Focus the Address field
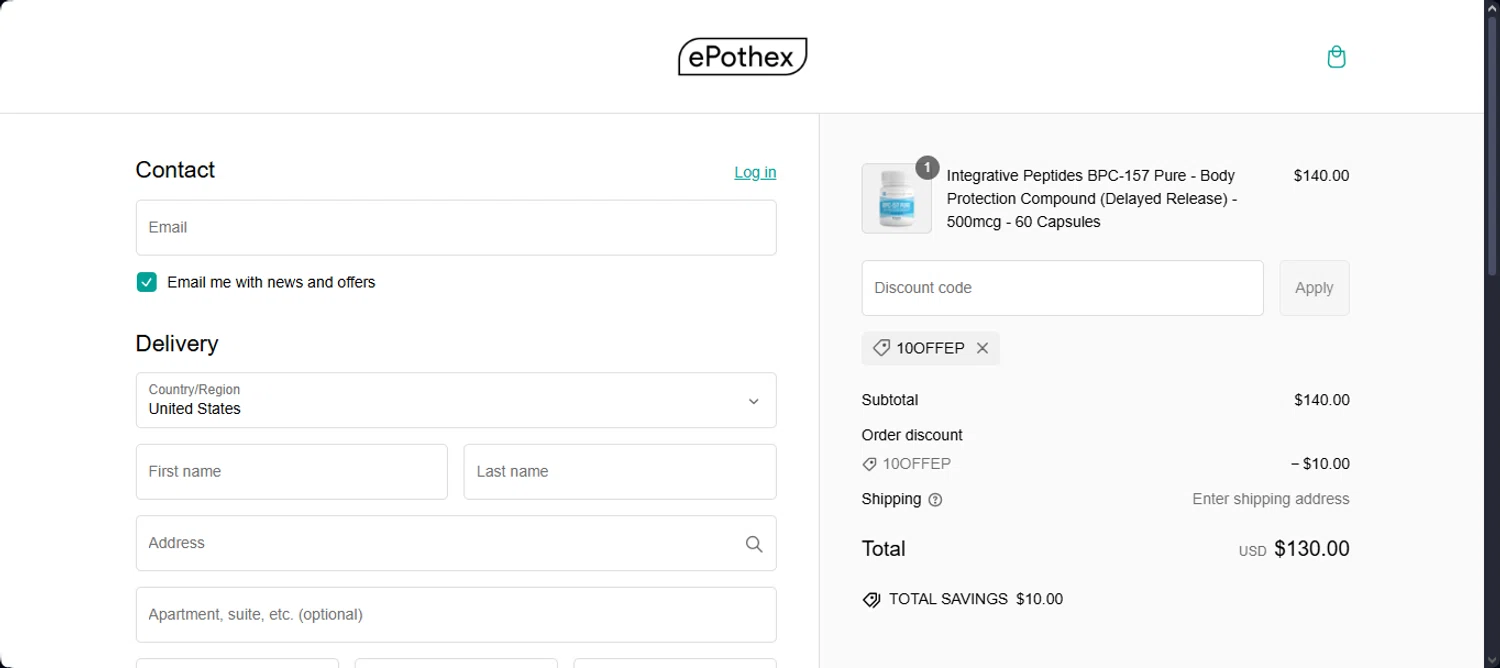 point(456,543)
